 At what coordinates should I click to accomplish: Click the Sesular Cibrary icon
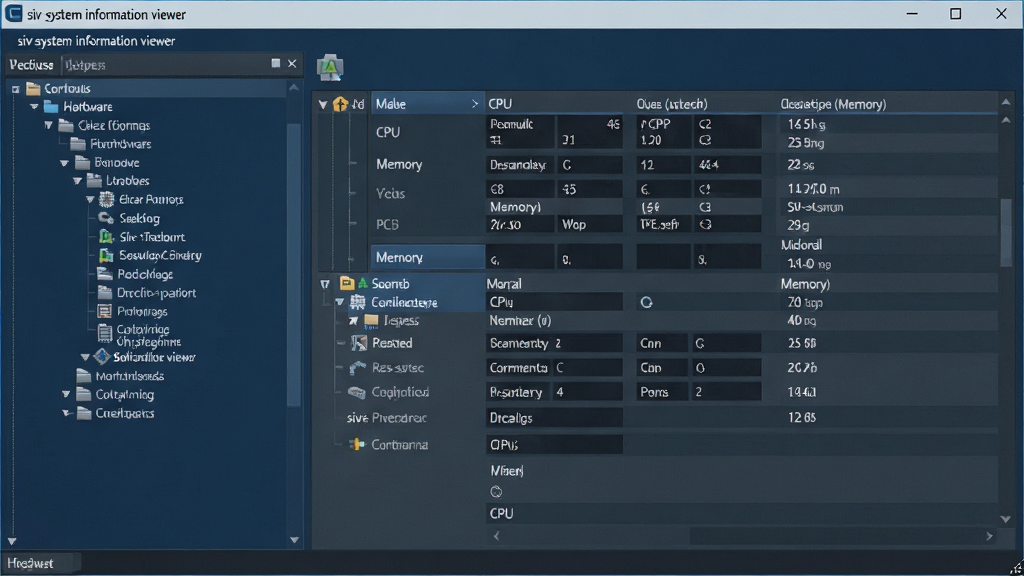106,255
